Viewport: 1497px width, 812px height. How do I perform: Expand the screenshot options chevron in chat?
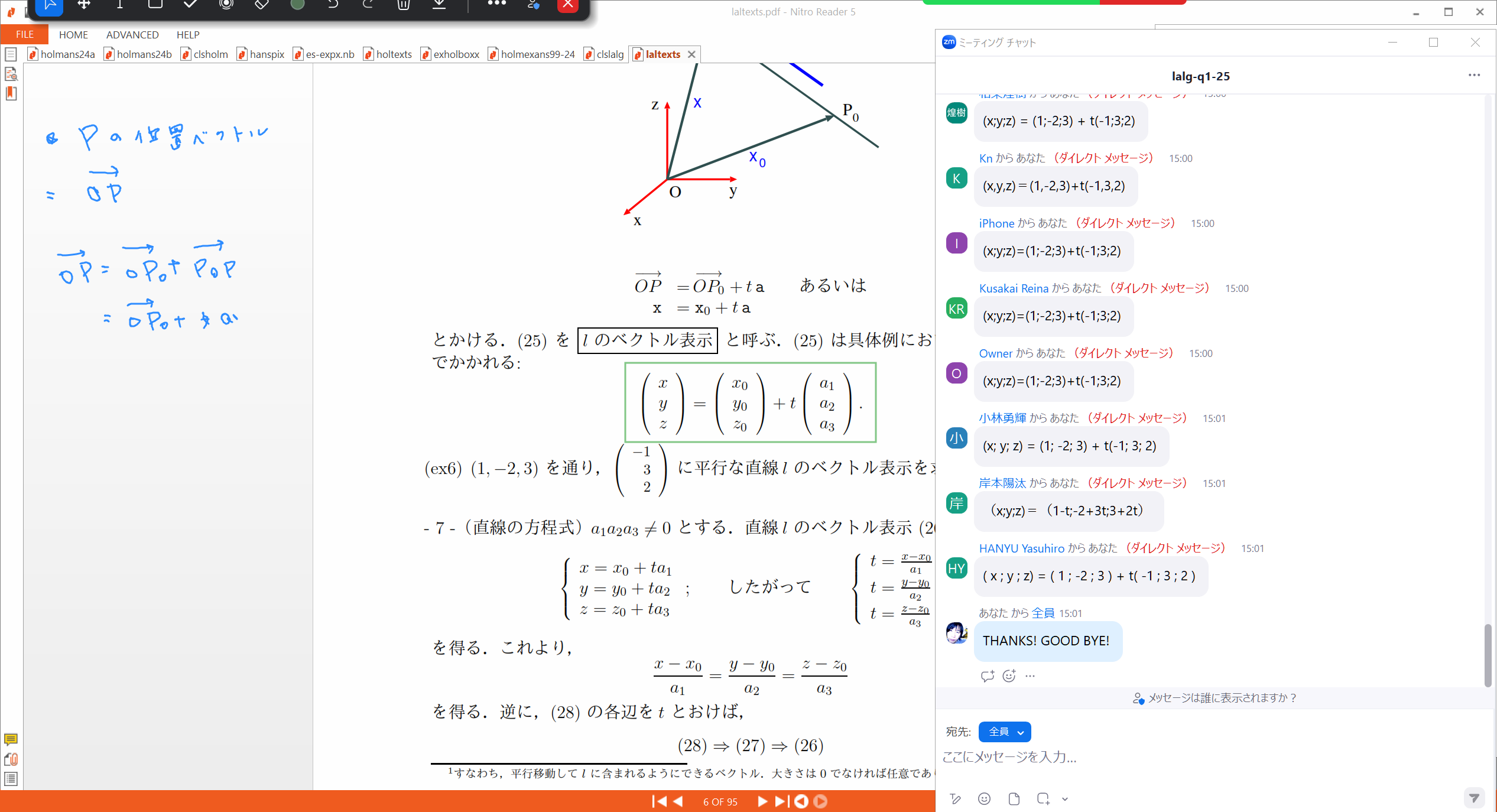click(1064, 799)
